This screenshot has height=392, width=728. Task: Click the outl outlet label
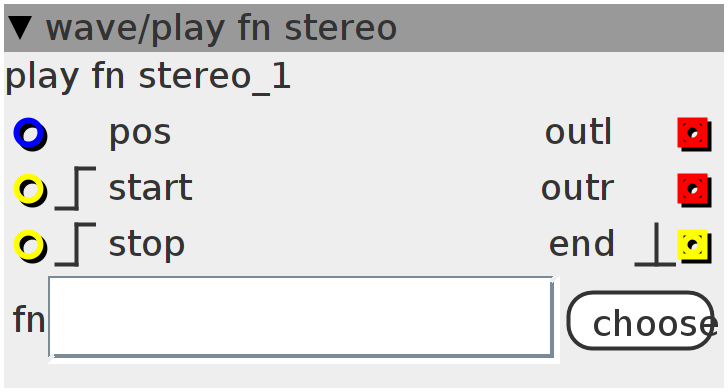pyautogui.click(x=578, y=132)
